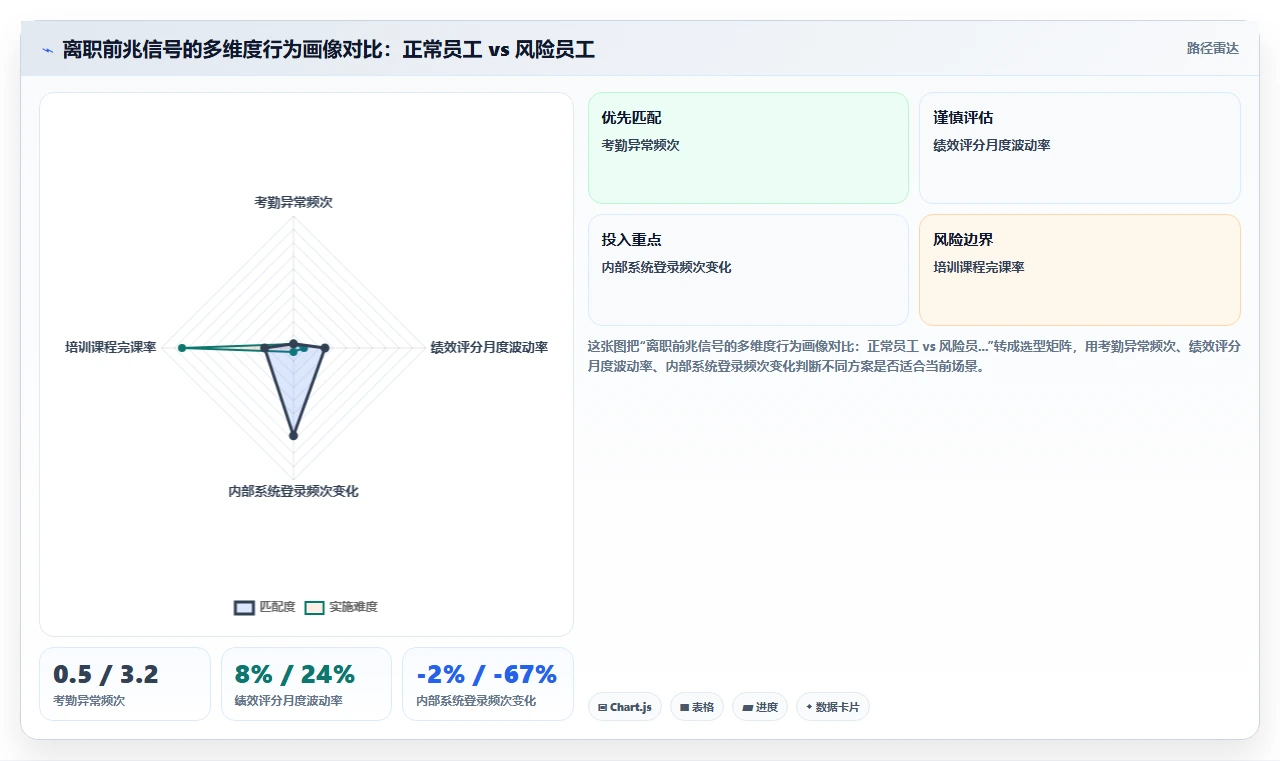Click 绩效评分月度波动率 label under 8% / 24%
1280x761 pixels.
[289, 700]
